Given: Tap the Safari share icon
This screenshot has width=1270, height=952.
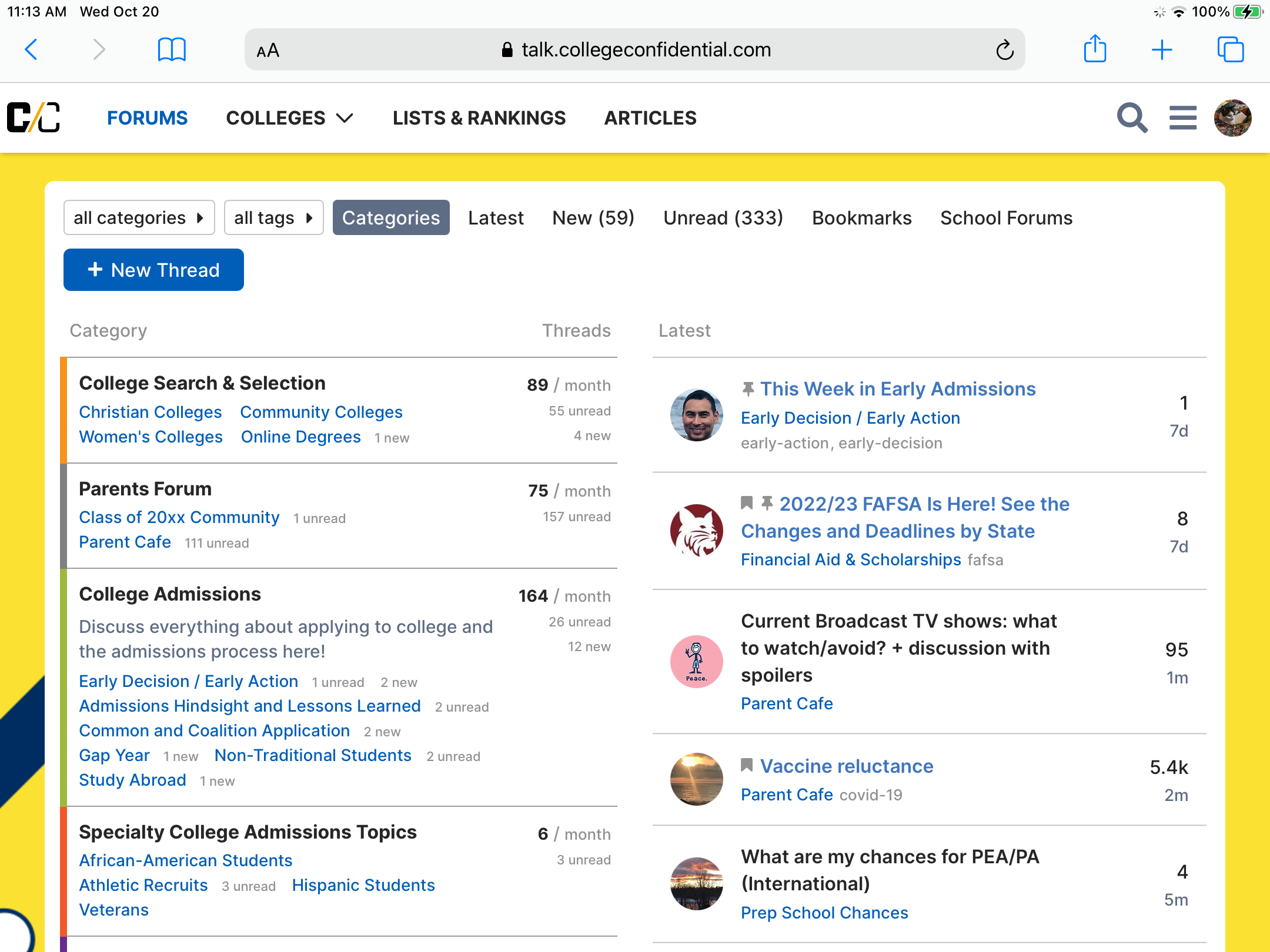Looking at the screenshot, I should click(1095, 49).
